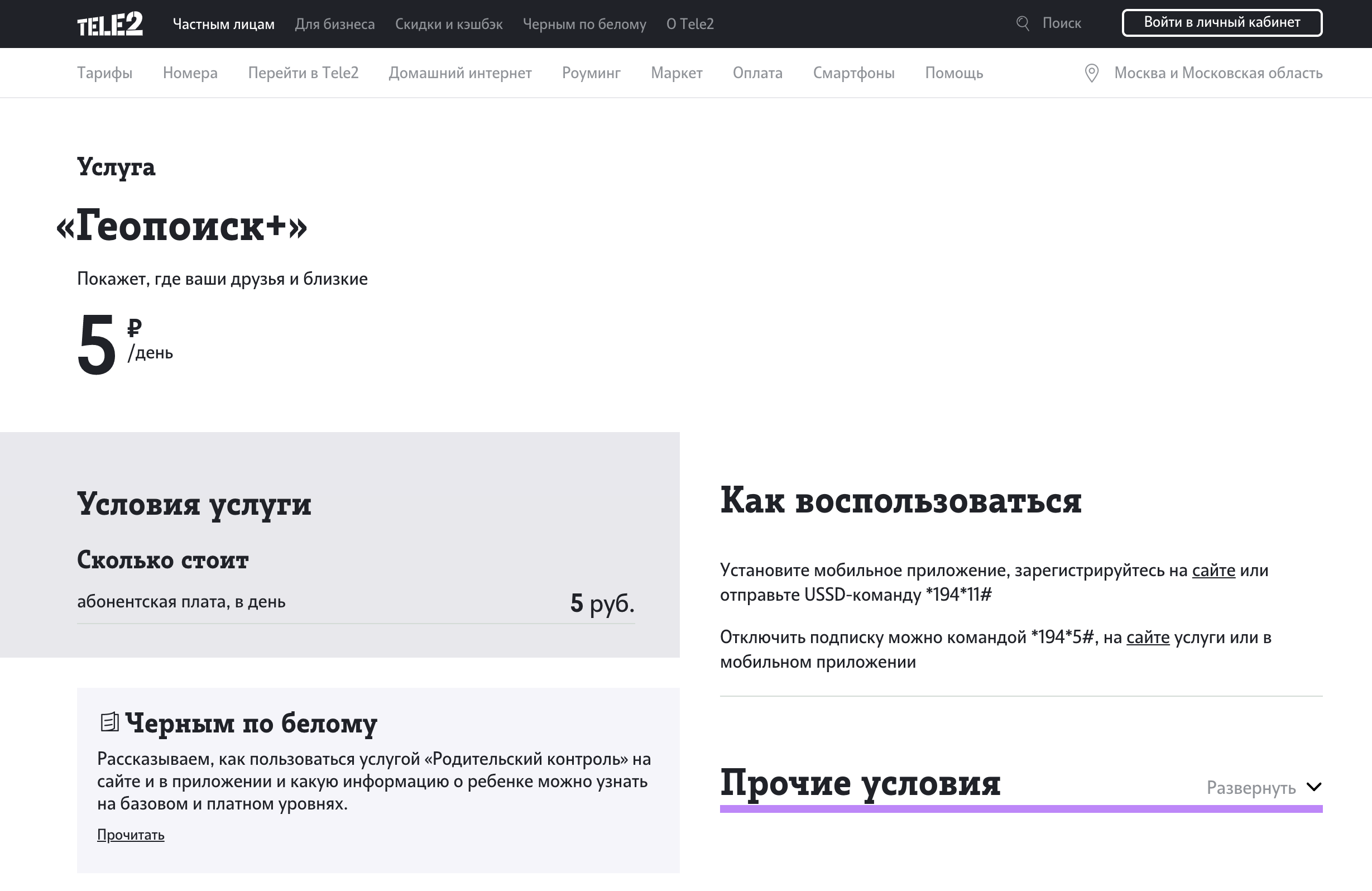The image size is (1372, 891).
Task: Click the Прочитать link
Action: click(131, 835)
